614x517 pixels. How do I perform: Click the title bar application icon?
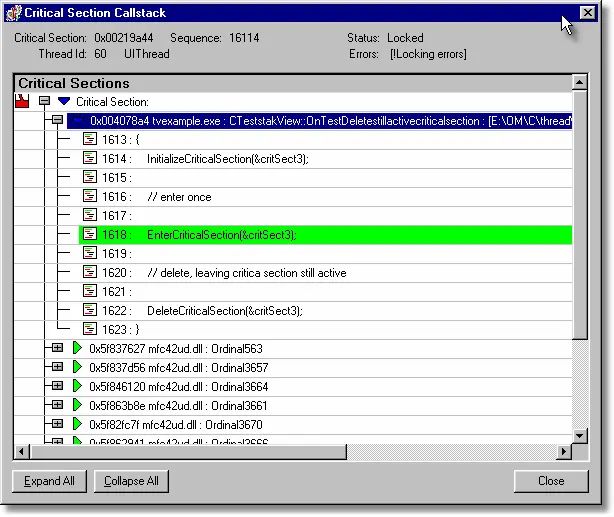[14, 13]
